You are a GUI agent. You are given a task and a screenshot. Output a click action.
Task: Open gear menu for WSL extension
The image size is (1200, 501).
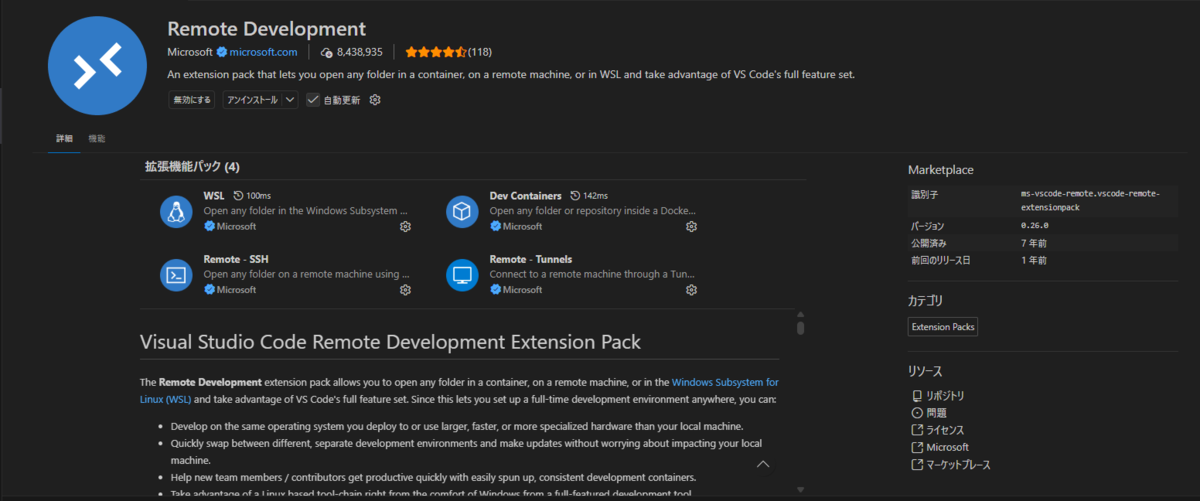405,227
